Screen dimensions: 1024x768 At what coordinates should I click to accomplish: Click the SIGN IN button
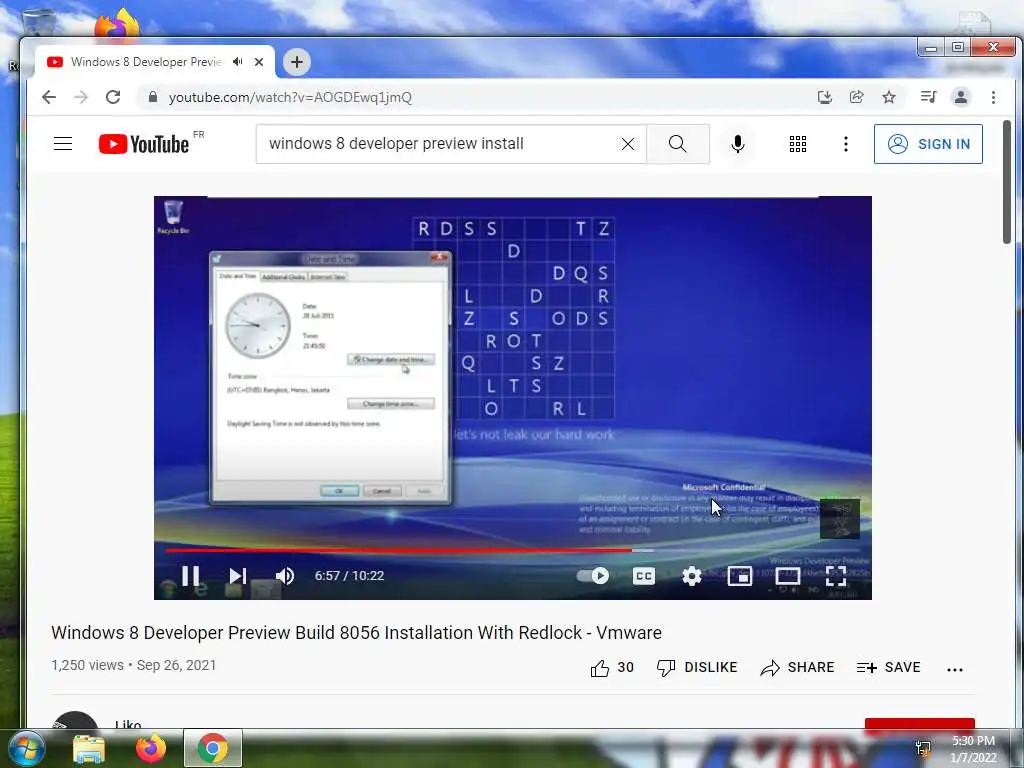[928, 144]
